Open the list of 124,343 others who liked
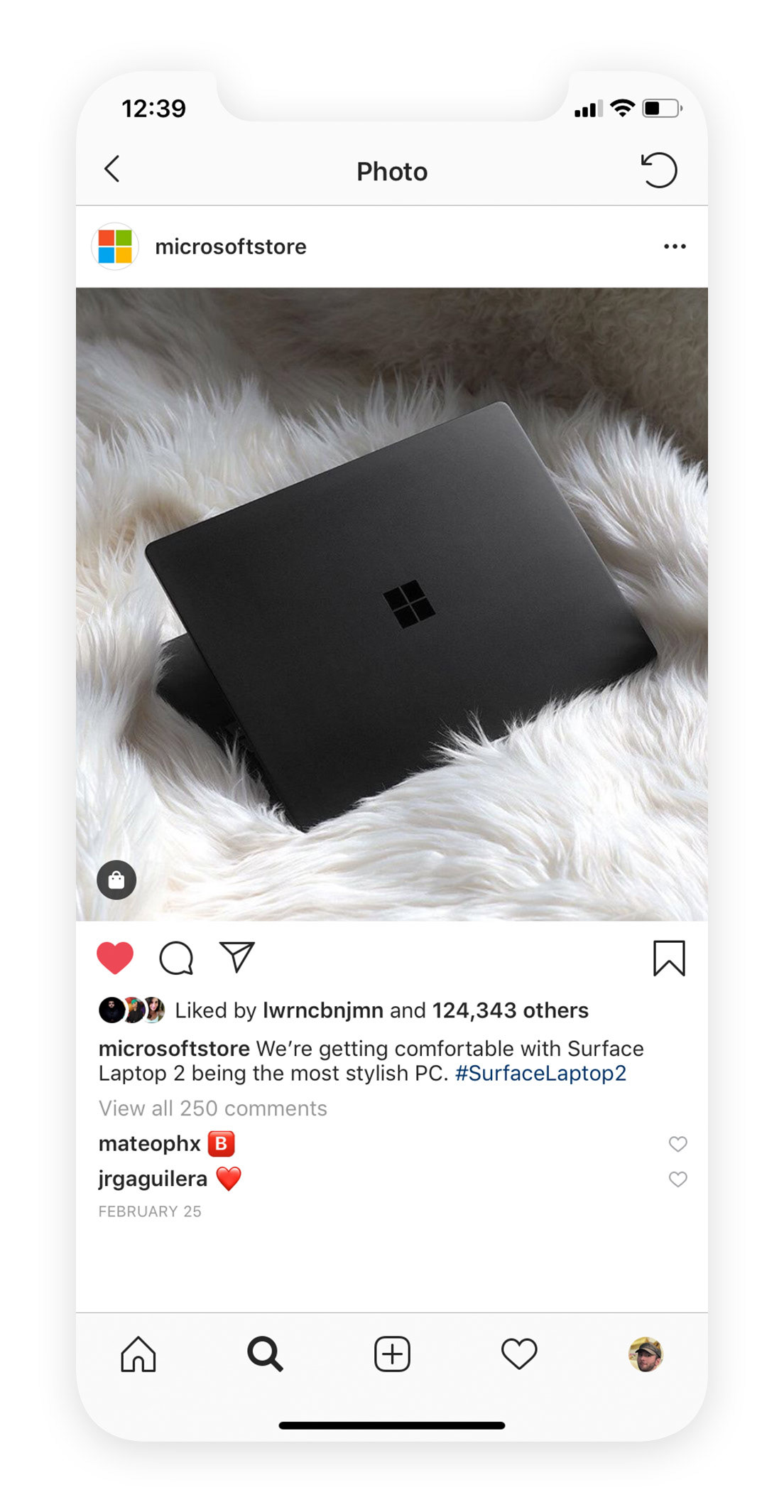 click(x=511, y=1010)
